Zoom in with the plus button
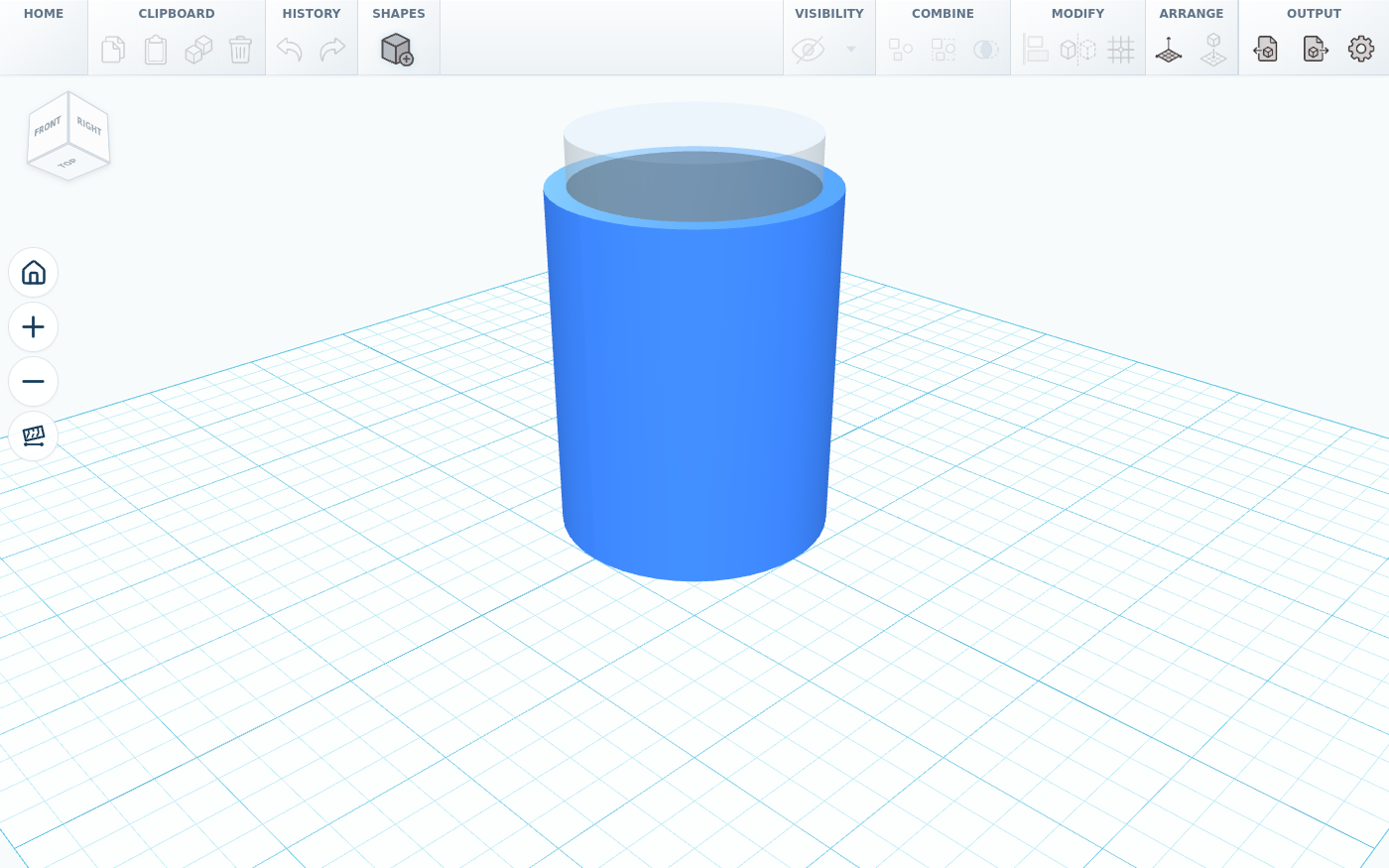 [33, 327]
